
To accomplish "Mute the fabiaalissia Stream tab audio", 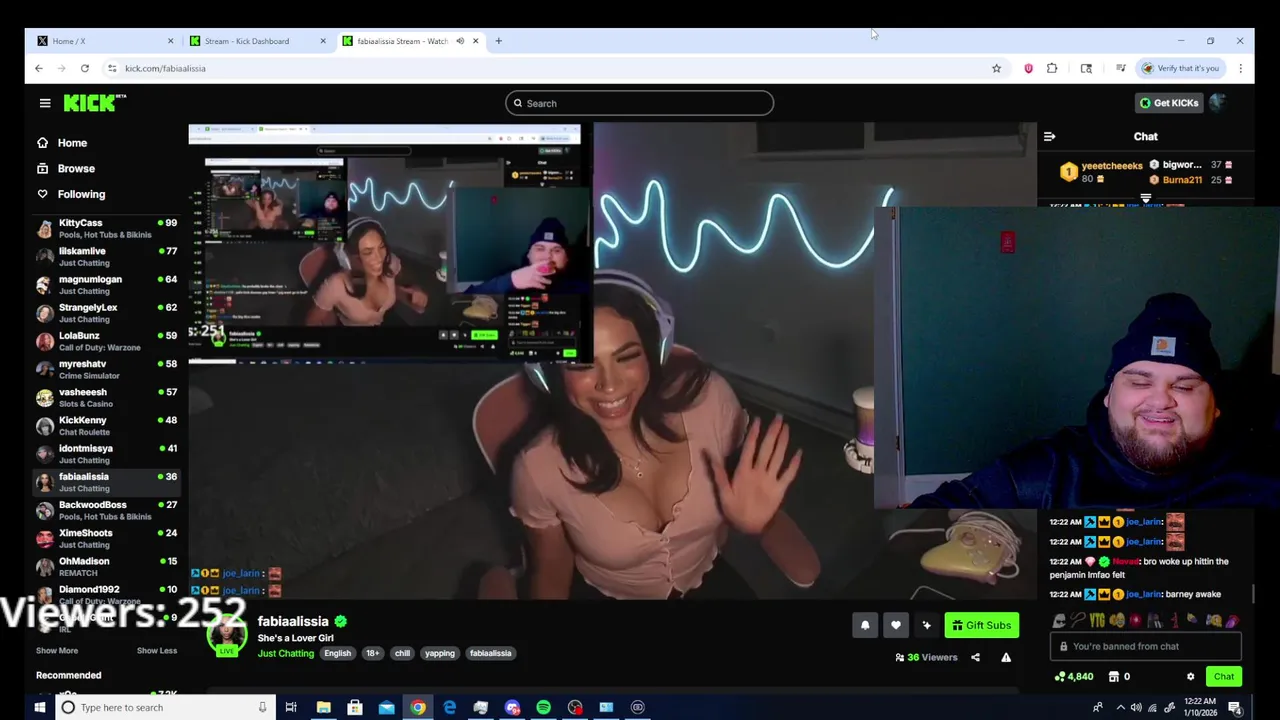I will [460, 41].
